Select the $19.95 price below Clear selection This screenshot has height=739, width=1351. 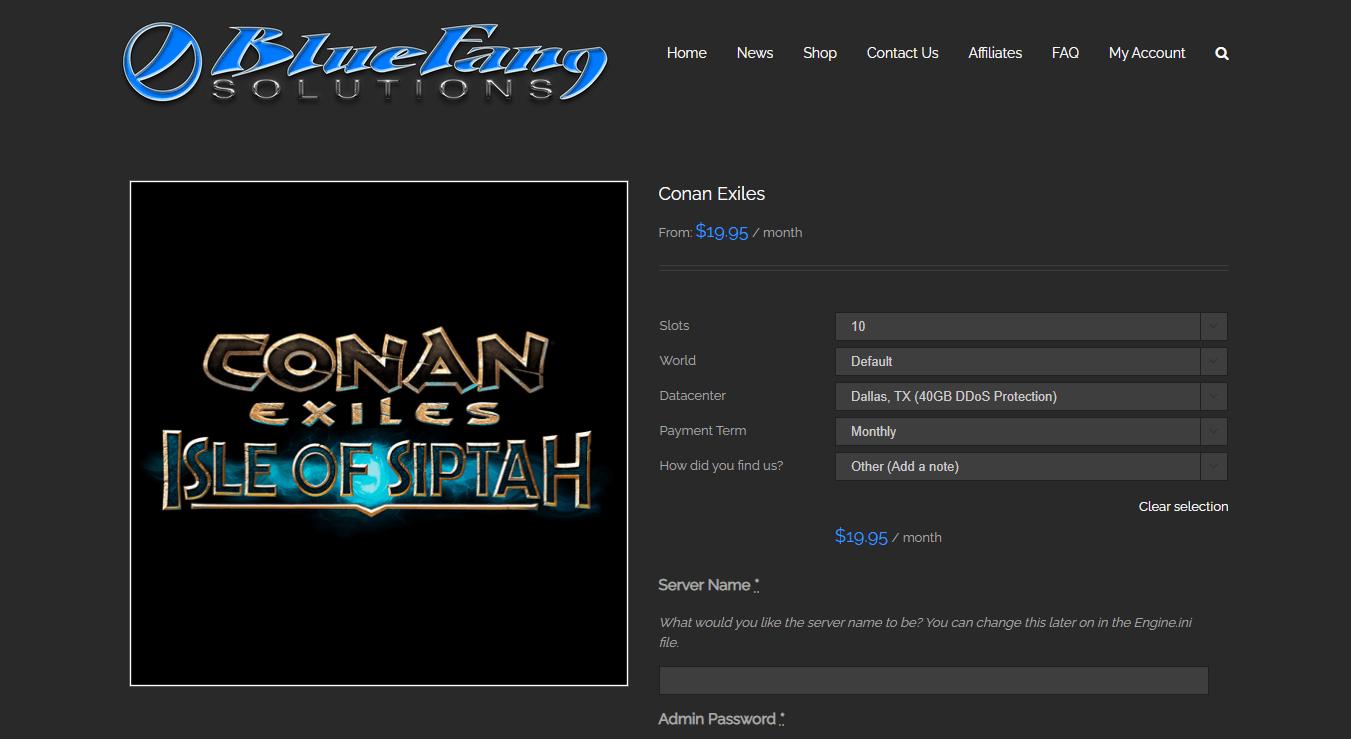[861, 536]
